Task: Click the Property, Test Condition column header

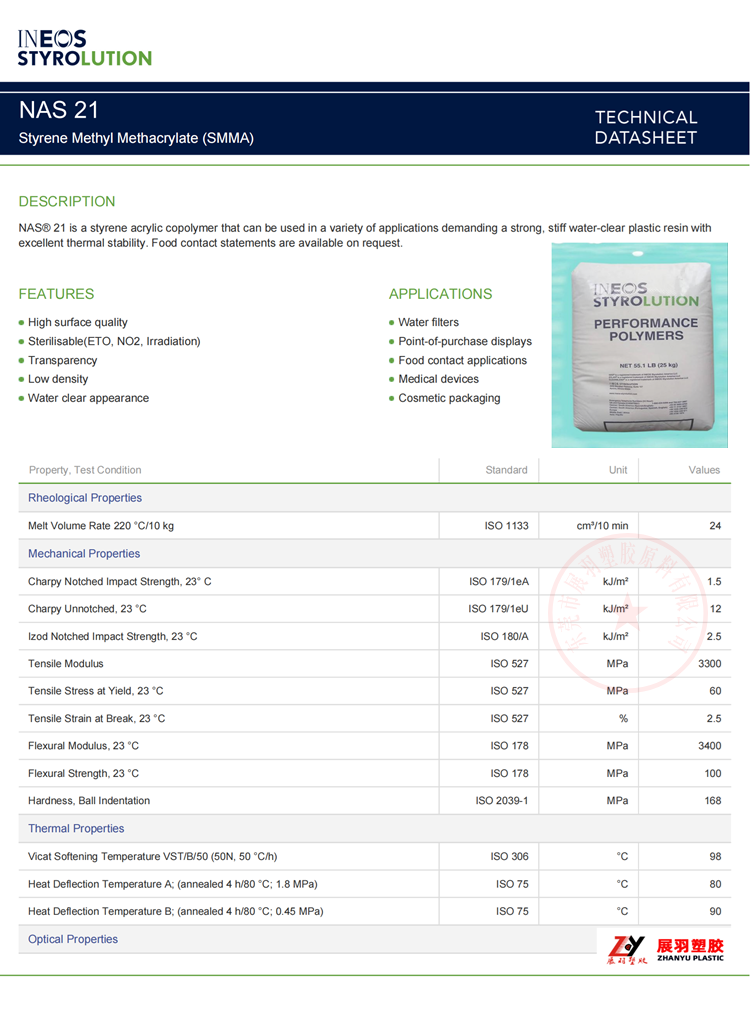Action: pyautogui.click(x=85, y=470)
